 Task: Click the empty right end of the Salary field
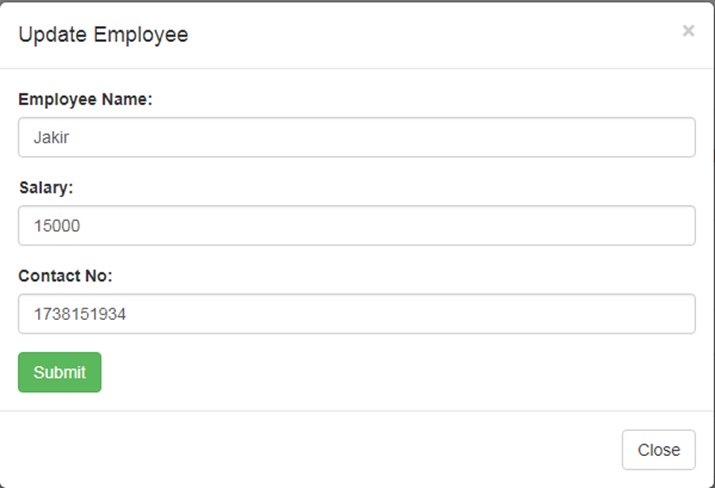tap(600, 226)
